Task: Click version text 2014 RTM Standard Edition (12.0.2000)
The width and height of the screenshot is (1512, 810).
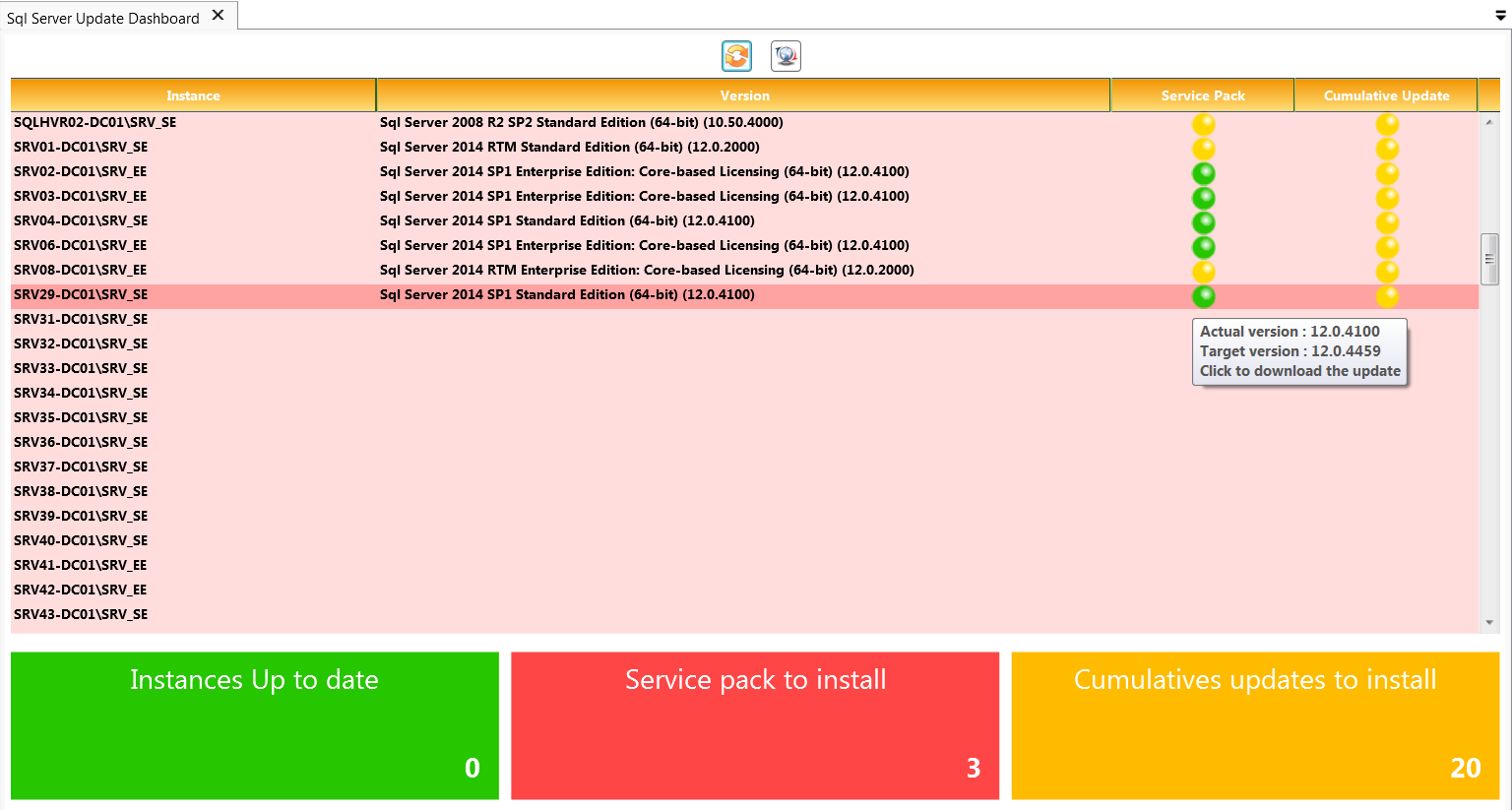Action: [x=570, y=147]
